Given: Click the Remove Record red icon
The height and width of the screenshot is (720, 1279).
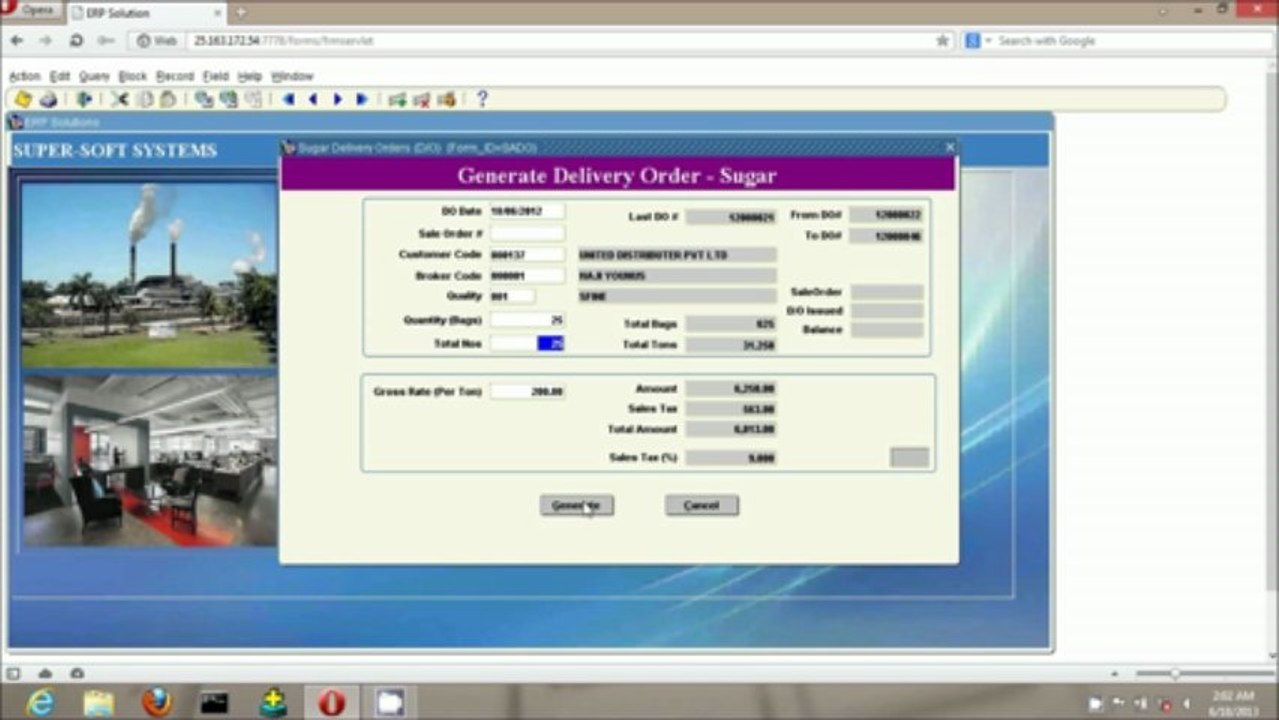Looking at the screenshot, I should 422,99.
